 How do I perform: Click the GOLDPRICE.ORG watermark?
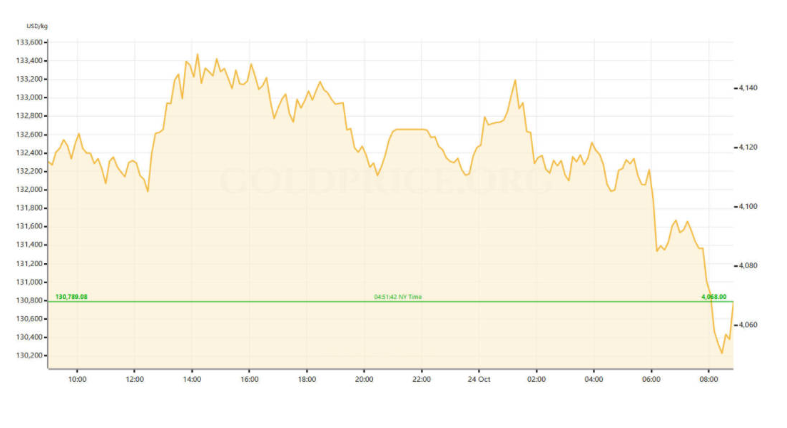click(x=385, y=181)
